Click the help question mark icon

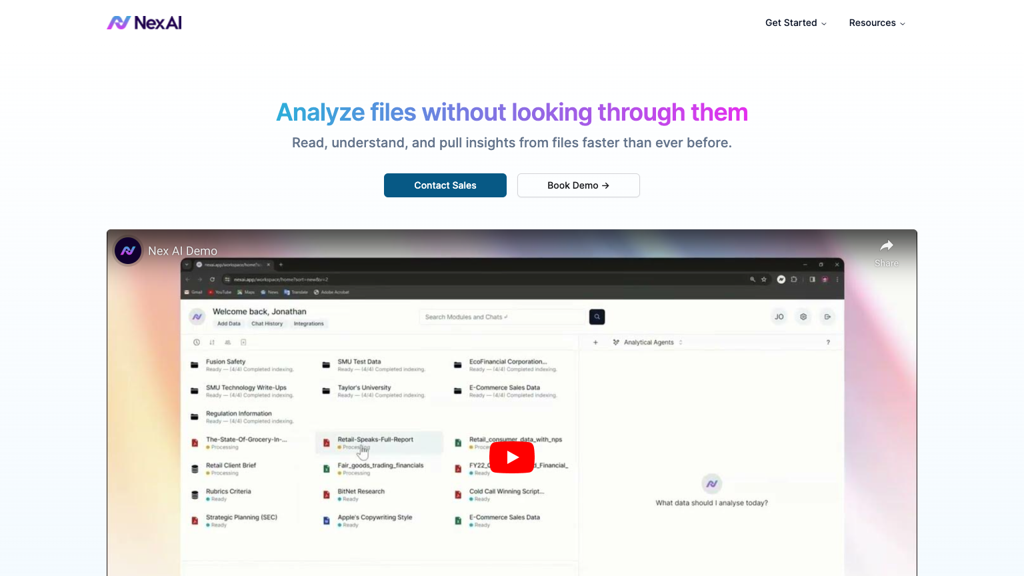point(828,343)
